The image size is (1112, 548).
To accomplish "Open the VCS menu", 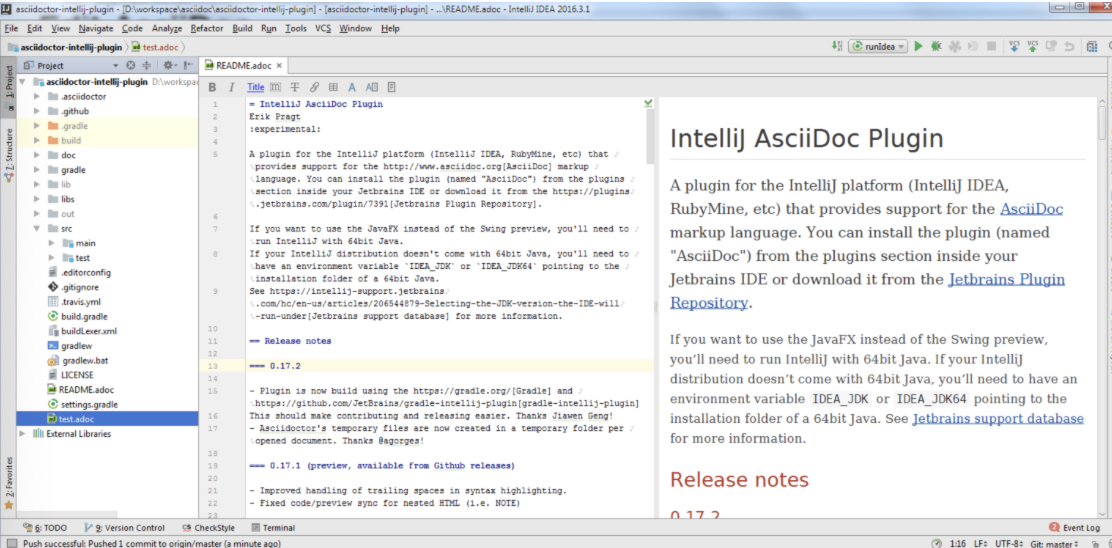I will (x=323, y=28).
